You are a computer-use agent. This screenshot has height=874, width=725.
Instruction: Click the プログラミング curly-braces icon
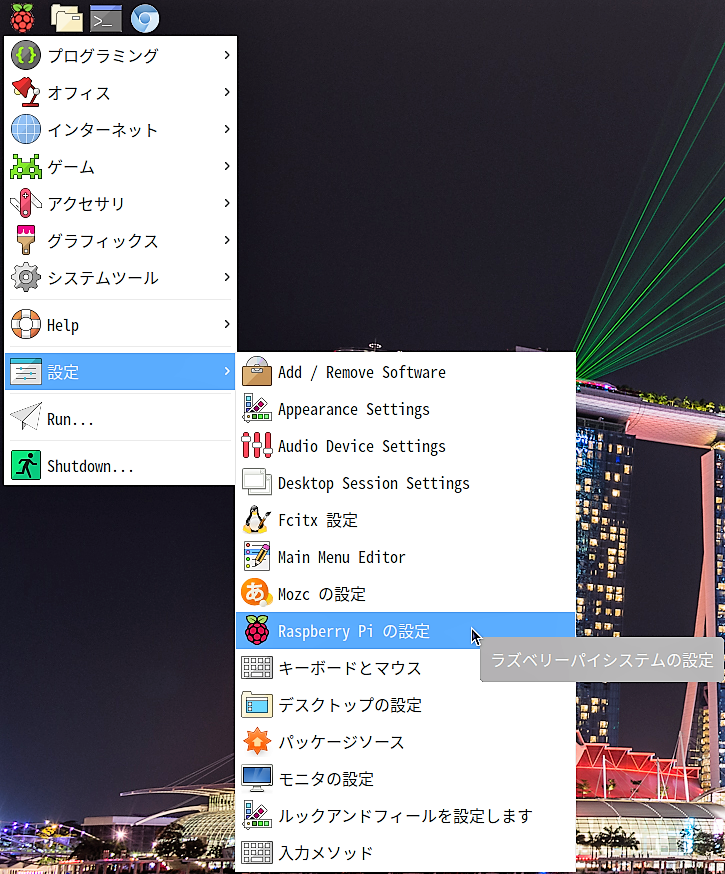(x=26, y=55)
